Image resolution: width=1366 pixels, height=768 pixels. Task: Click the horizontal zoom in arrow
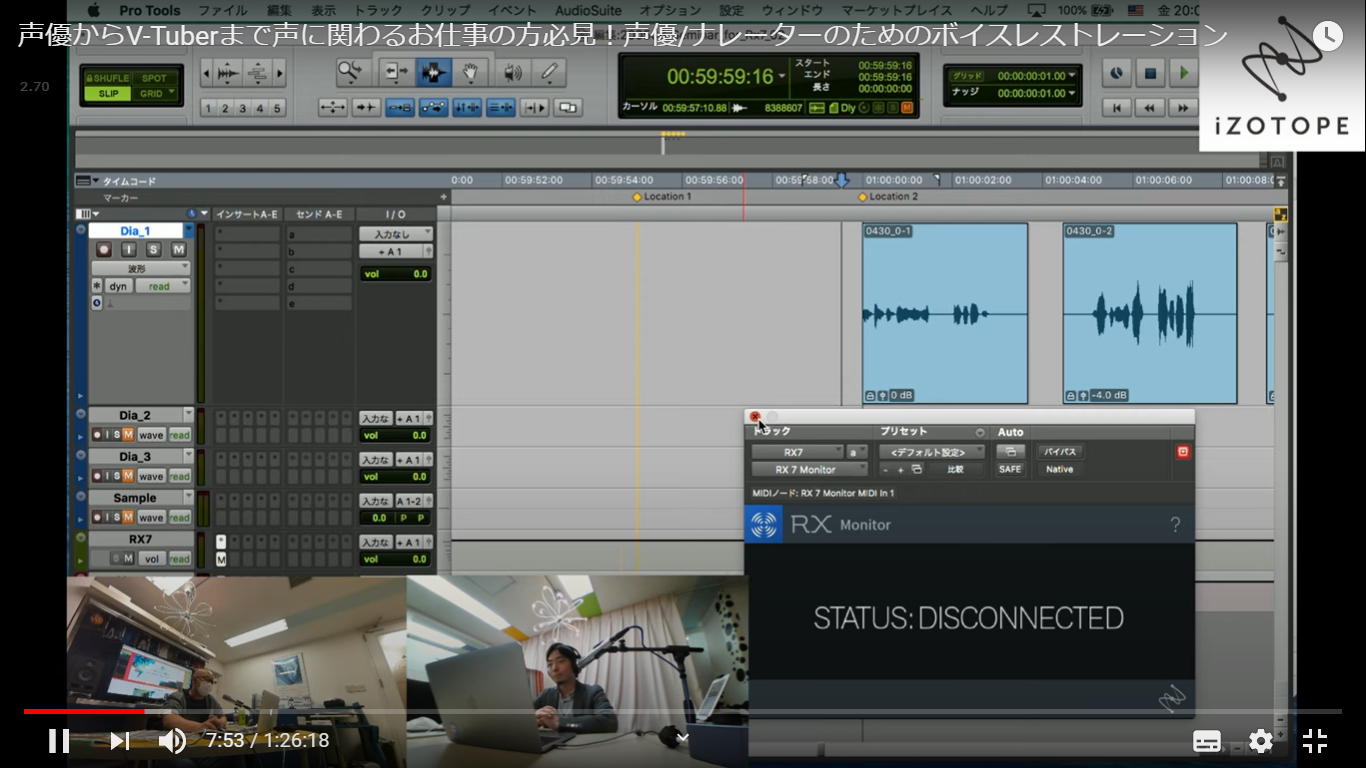(280, 73)
